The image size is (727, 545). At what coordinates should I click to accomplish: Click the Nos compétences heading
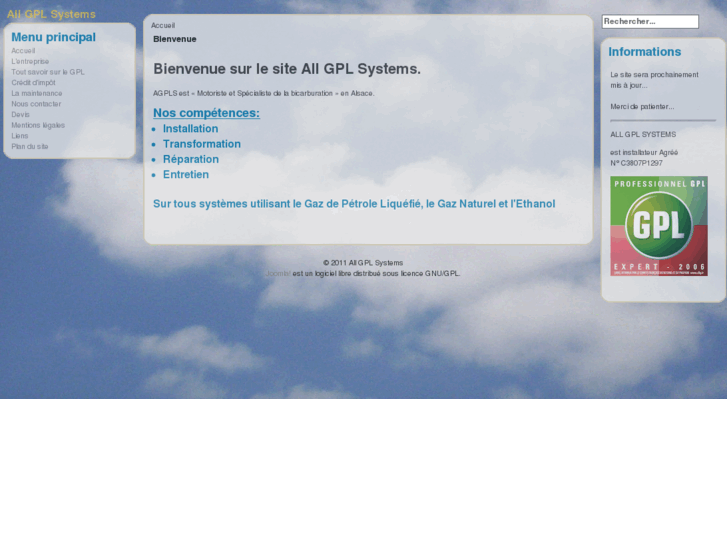[206, 113]
